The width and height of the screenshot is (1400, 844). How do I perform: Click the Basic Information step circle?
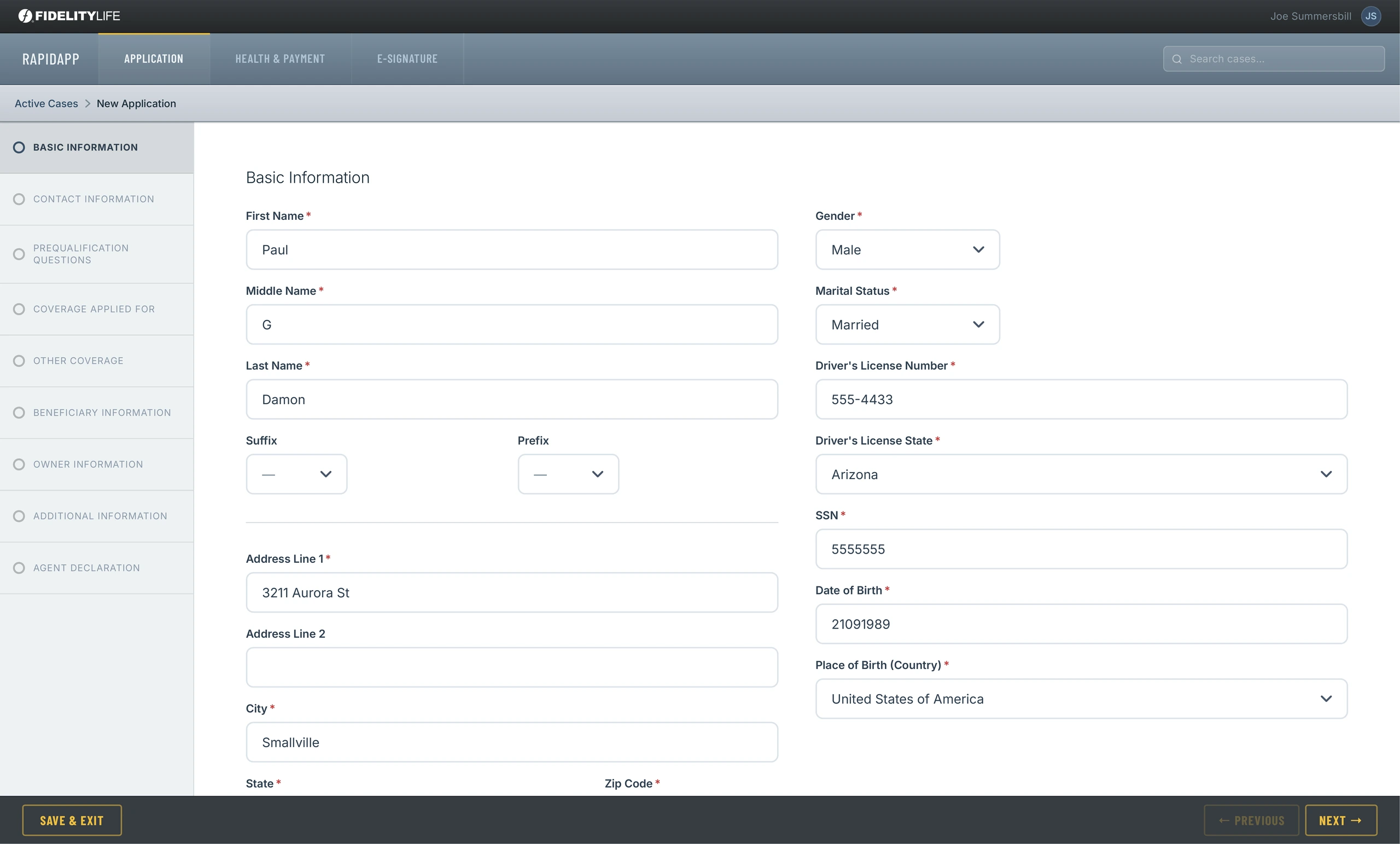tap(19, 147)
